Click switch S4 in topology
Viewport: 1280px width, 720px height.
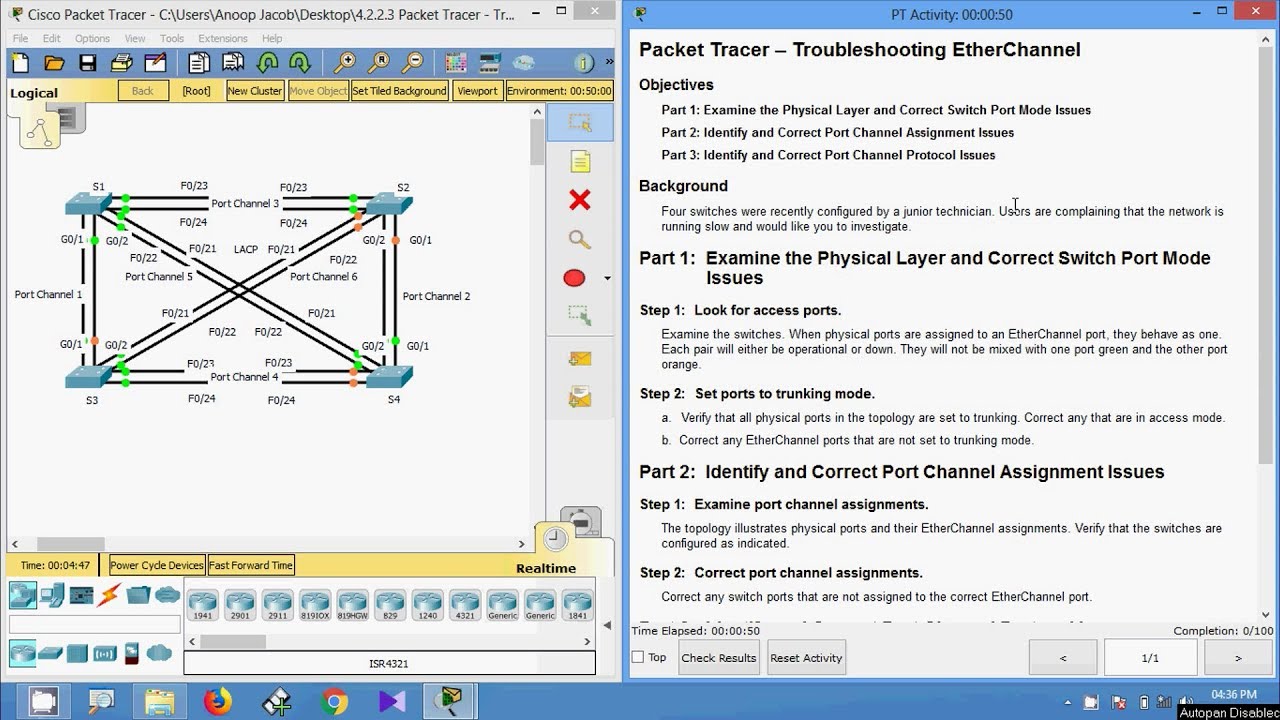[x=390, y=376]
